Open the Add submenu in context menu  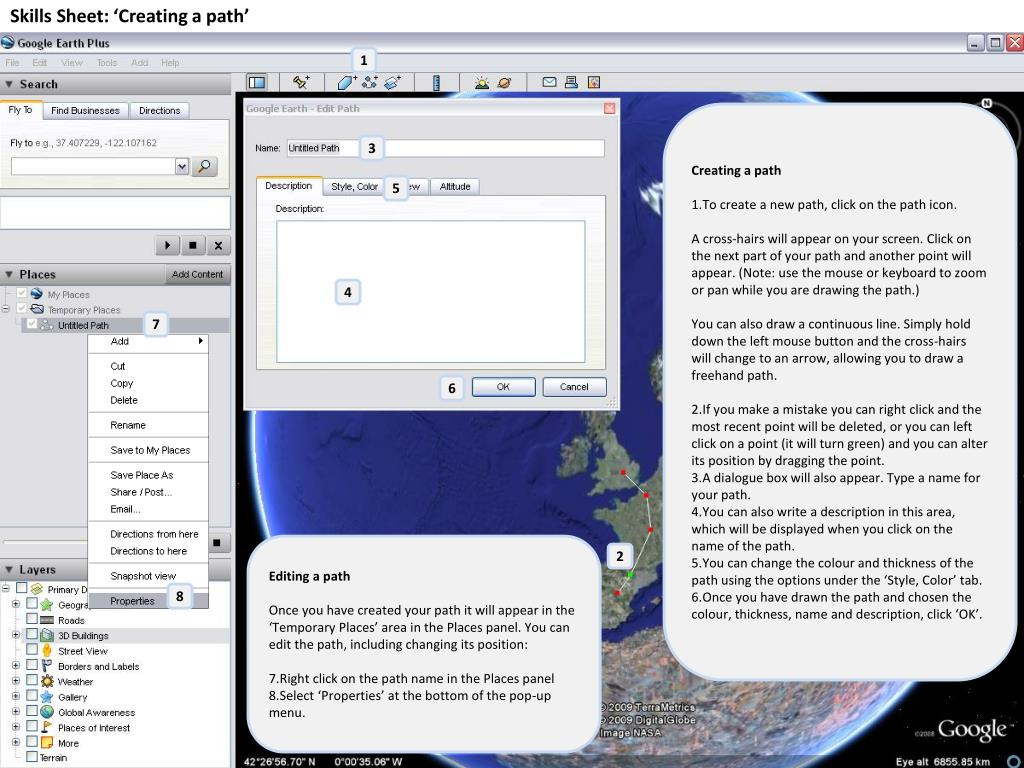[x=148, y=341]
